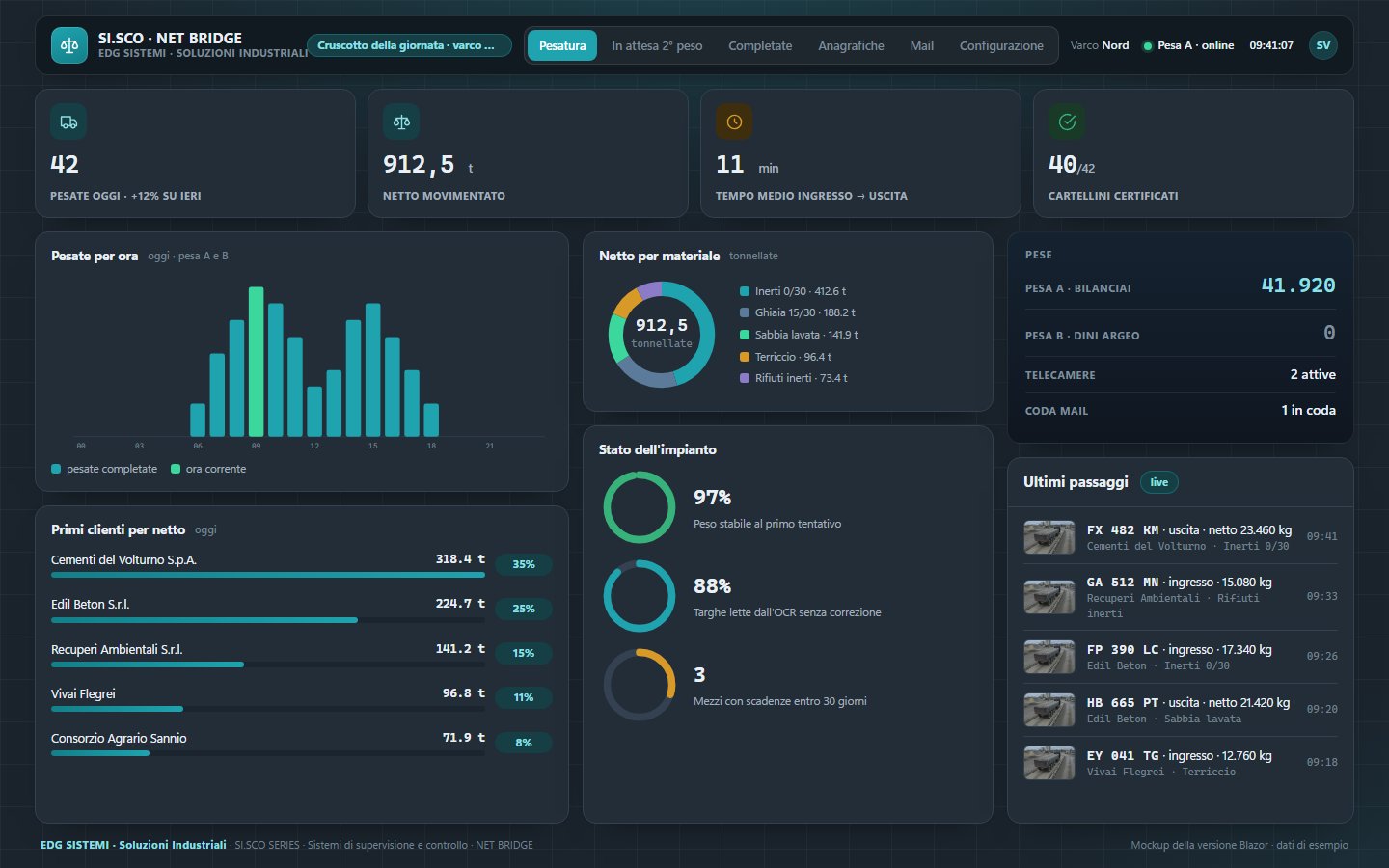Open the FX 482 KM passage thumbnail
1389x868 pixels.
pos(1049,537)
